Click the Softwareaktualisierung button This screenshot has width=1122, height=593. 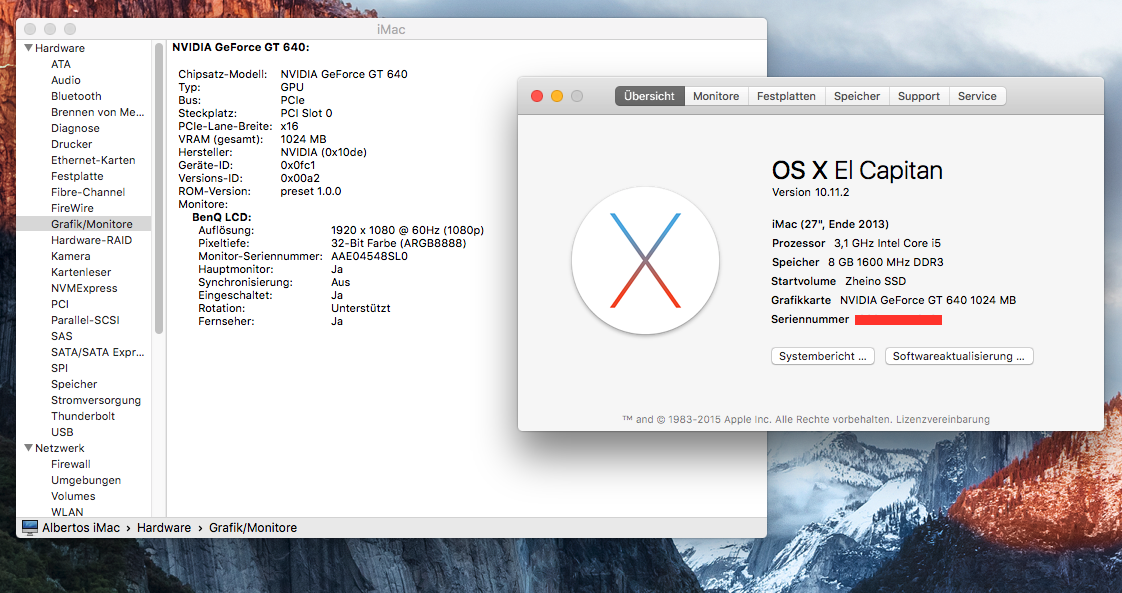pyautogui.click(x=959, y=356)
